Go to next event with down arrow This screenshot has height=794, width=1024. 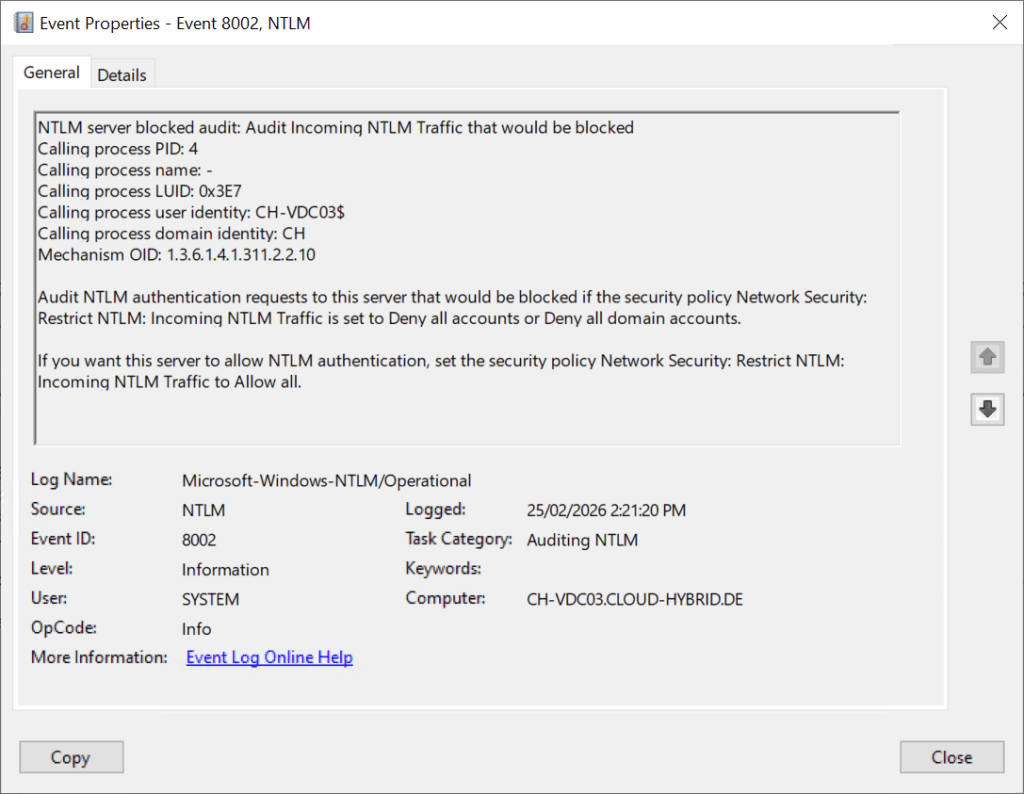coord(987,409)
